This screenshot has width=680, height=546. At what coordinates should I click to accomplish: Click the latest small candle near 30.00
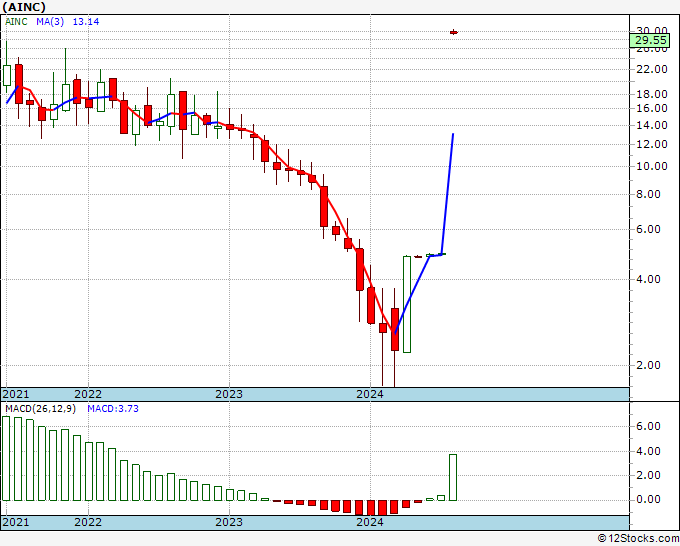pyautogui.click(x=454, y=32)
